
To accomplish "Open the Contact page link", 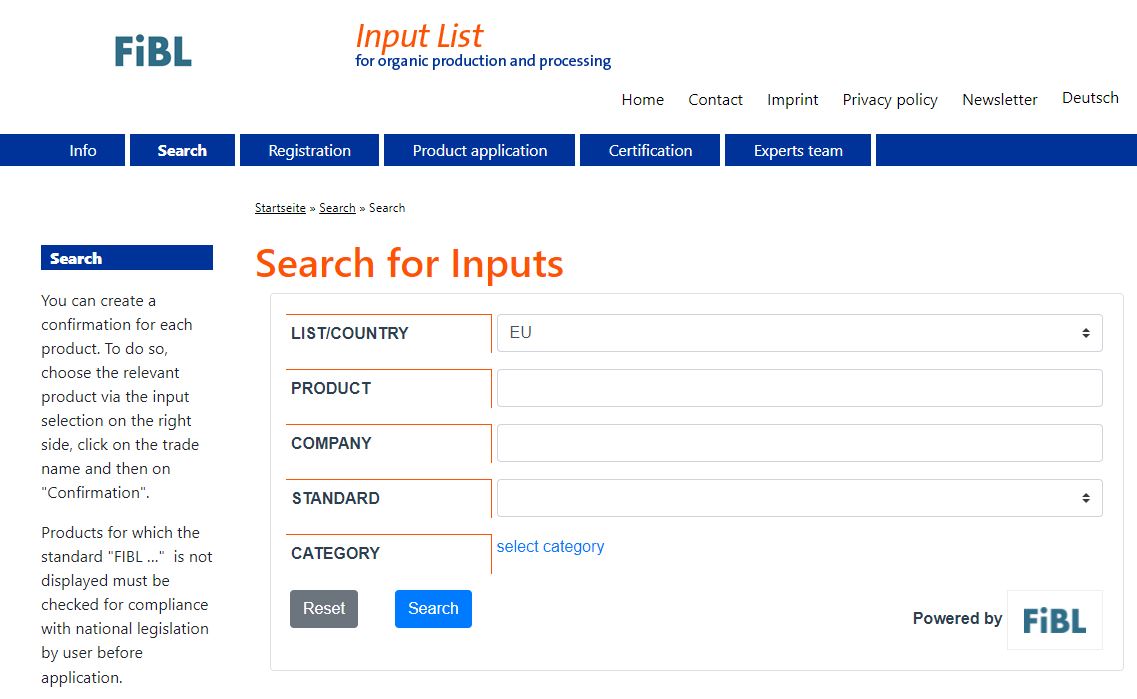I will (x=715, y=99).
